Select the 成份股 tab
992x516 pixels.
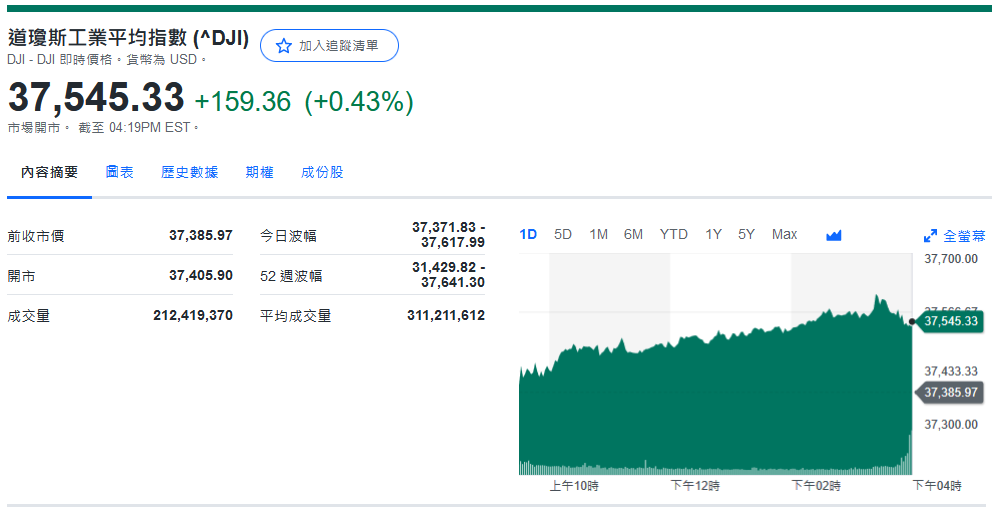322,172
